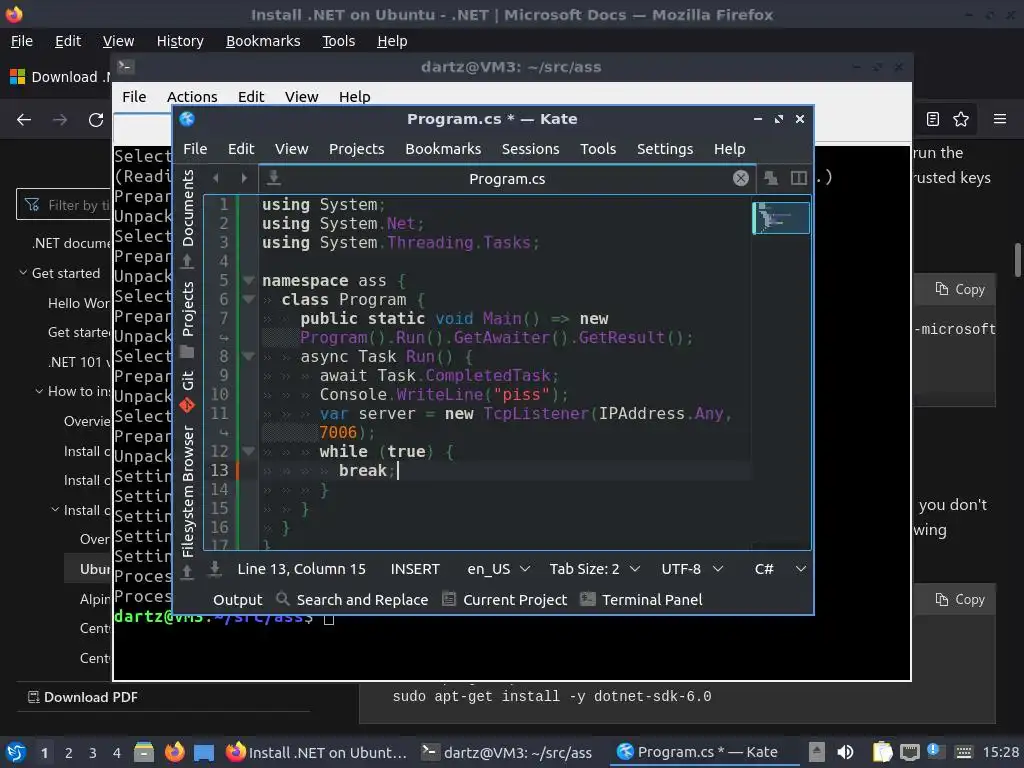Image resolution: width=1024 pixels, height=768 pixels.
Task: Open the Tab Size dropdown in status bar
Action: tap(594, 569)
